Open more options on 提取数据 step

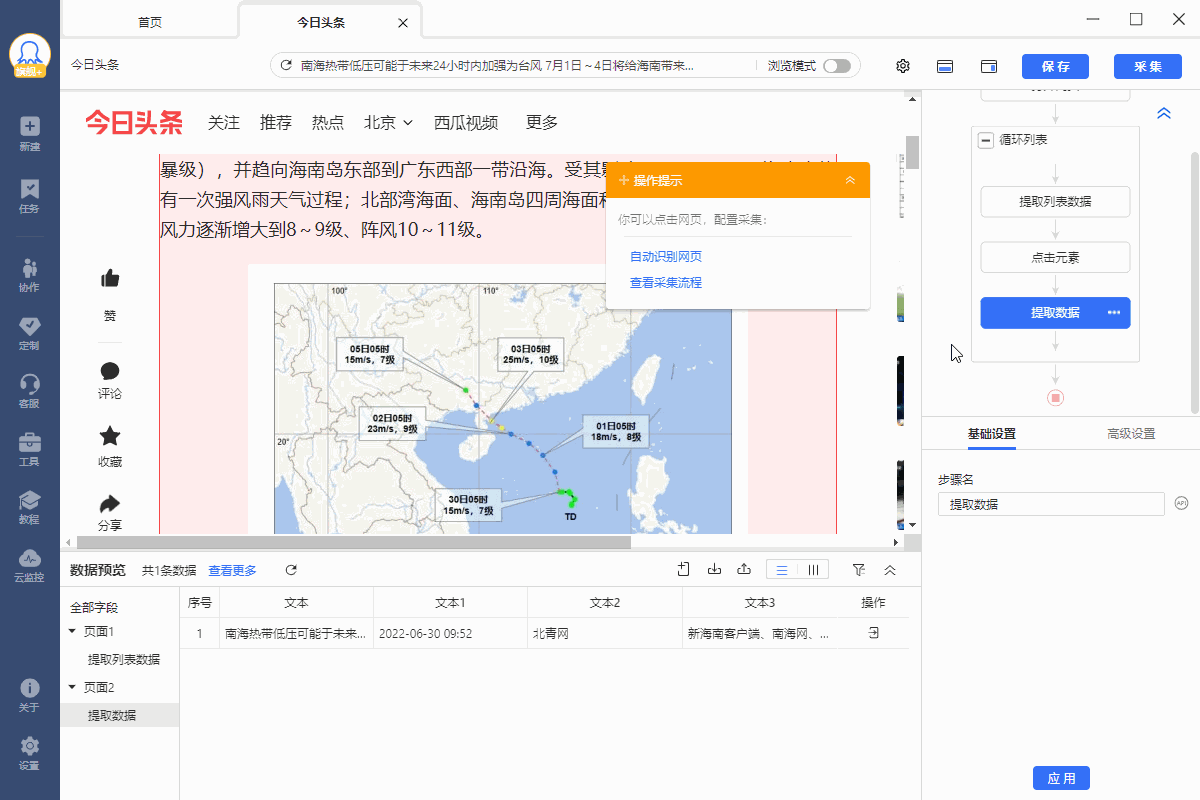(x=1114, y=313)
